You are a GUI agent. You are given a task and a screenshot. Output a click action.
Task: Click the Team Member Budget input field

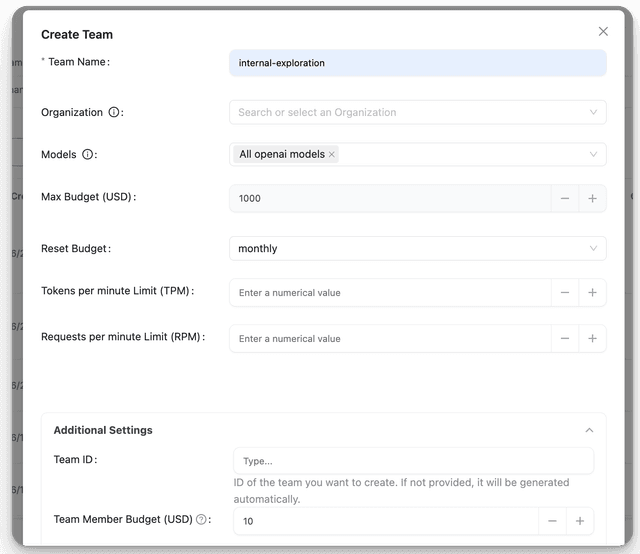pos(386,521)
